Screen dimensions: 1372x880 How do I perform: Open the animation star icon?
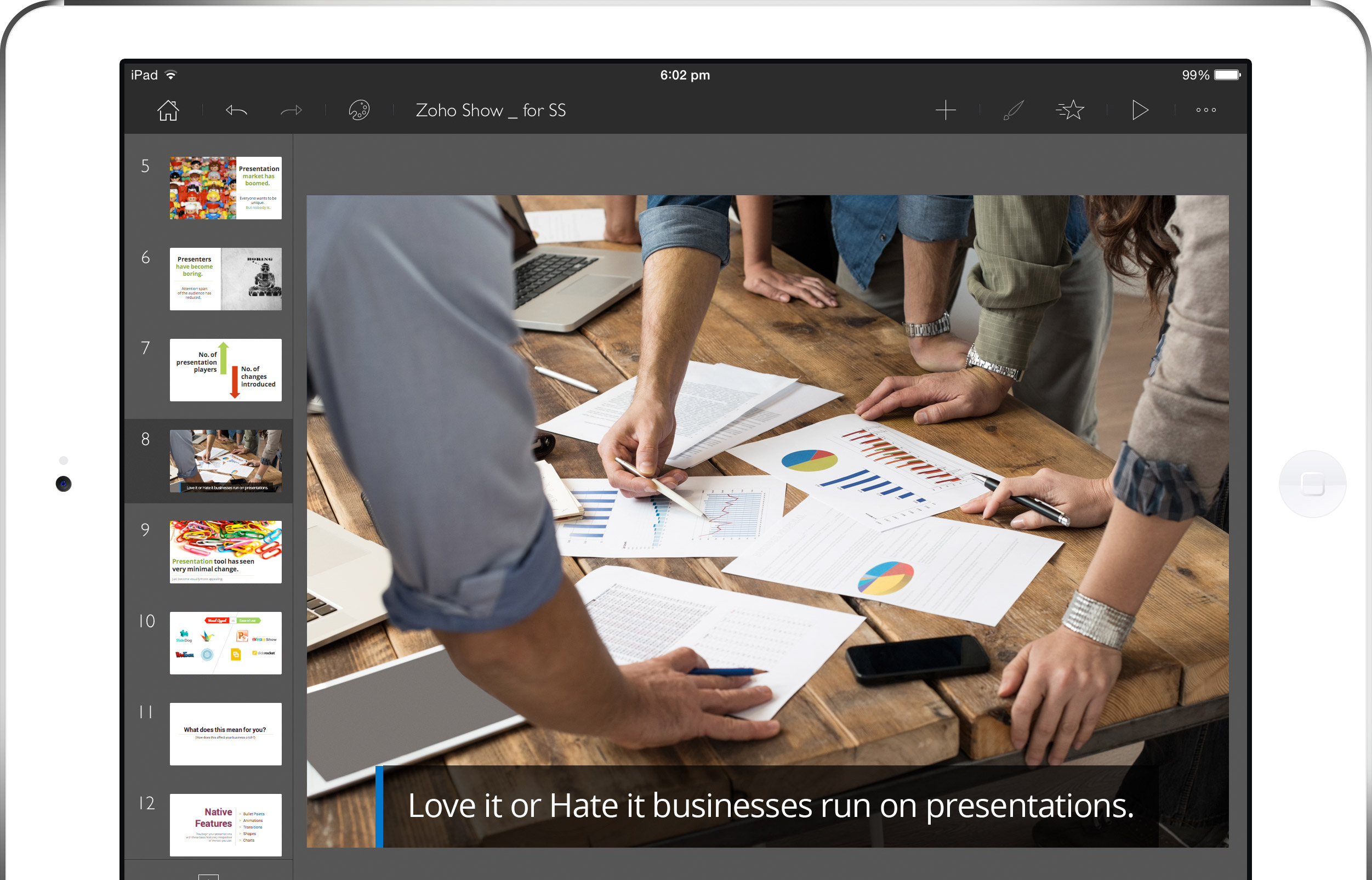pos(1071,110)
